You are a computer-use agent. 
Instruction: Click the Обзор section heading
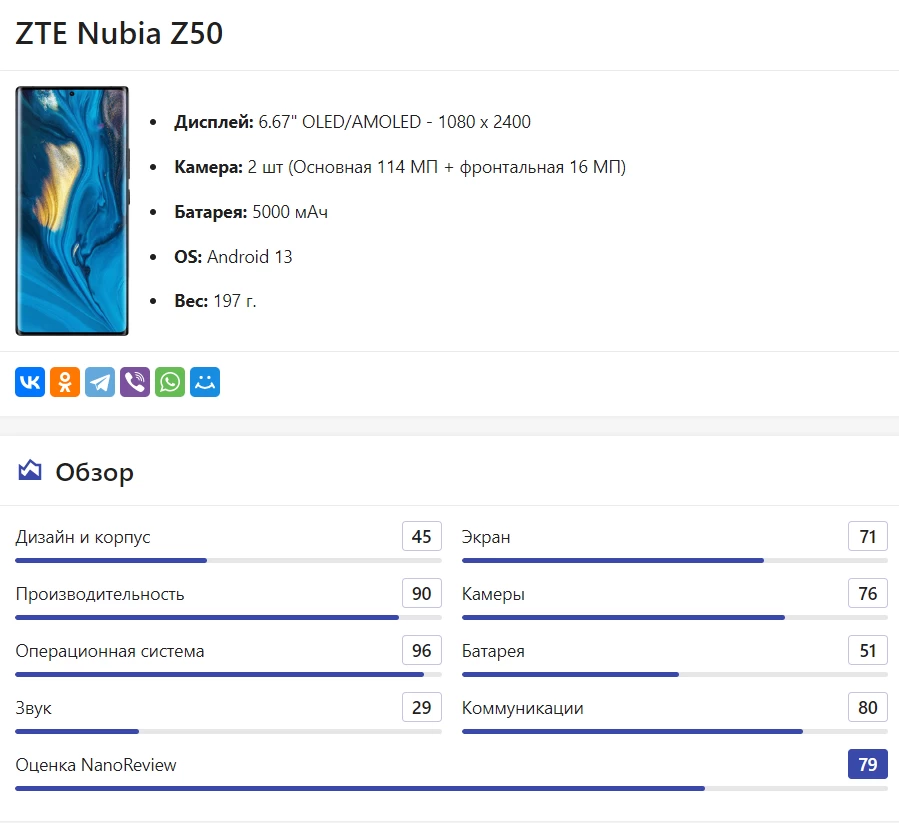(94, 472)
